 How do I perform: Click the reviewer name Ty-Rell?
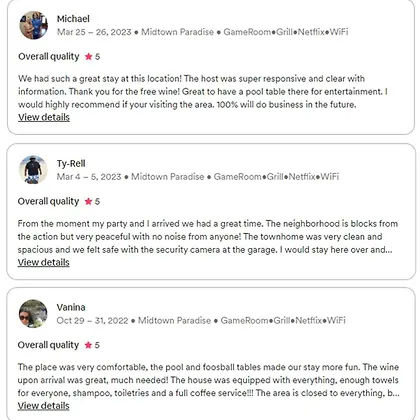click(x=71, y=163)
